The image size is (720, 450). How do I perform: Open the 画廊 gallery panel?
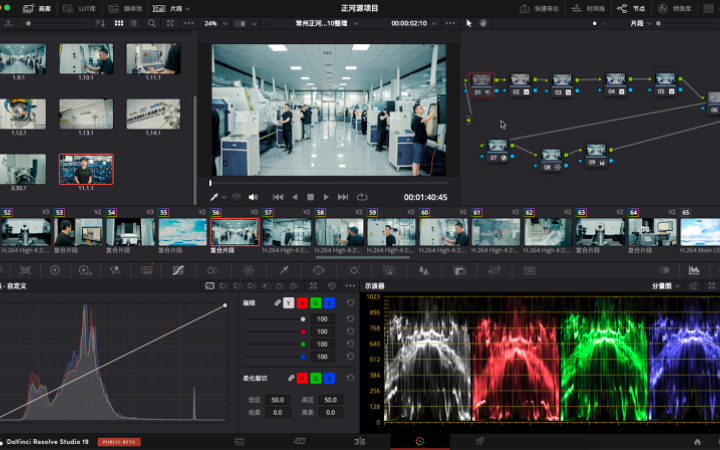(37, 8)
